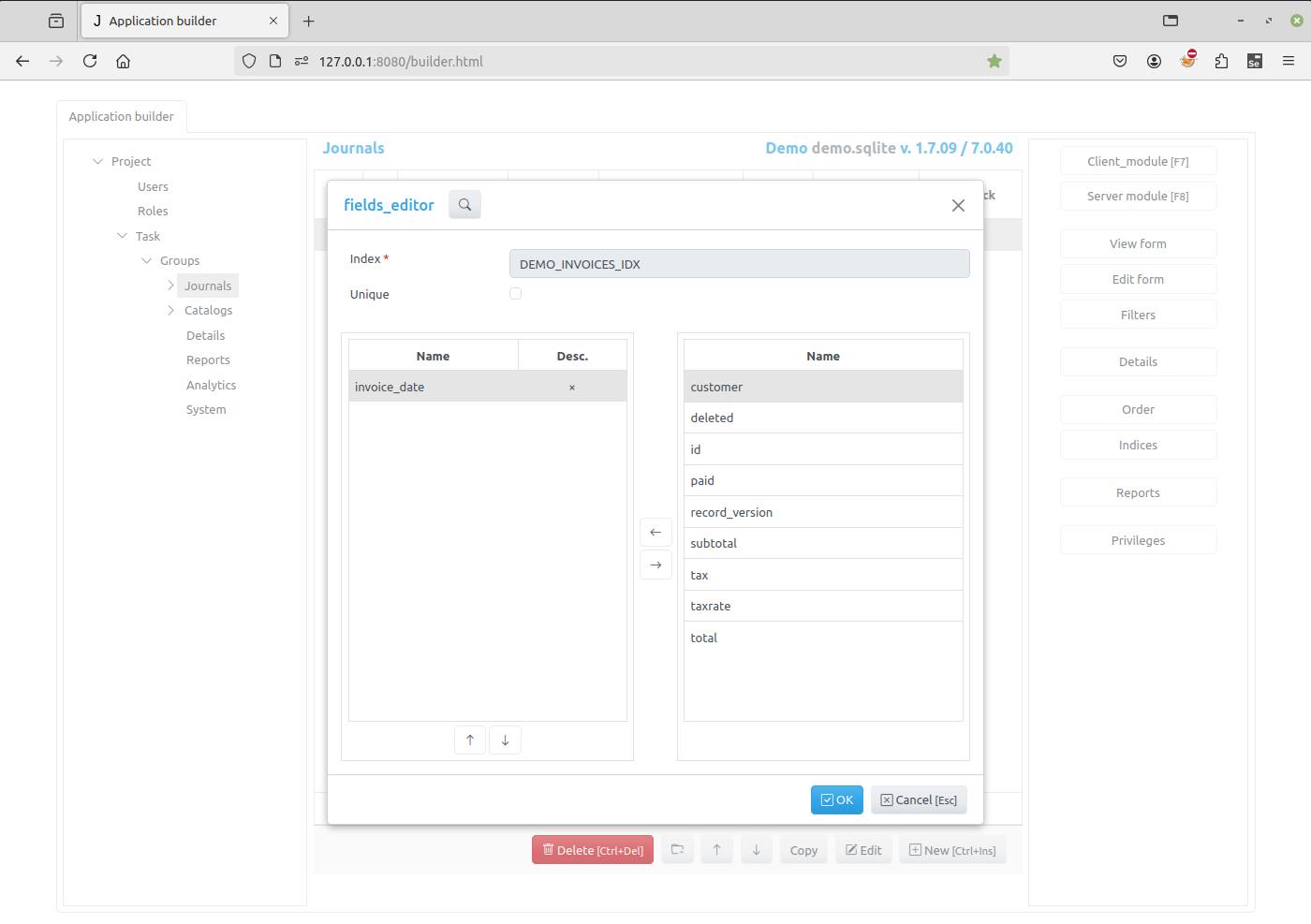The width and height of the screenshot is (1311, 924).
Task: Open the Firefox hamburger menu
Action: tap(1289, 60)
